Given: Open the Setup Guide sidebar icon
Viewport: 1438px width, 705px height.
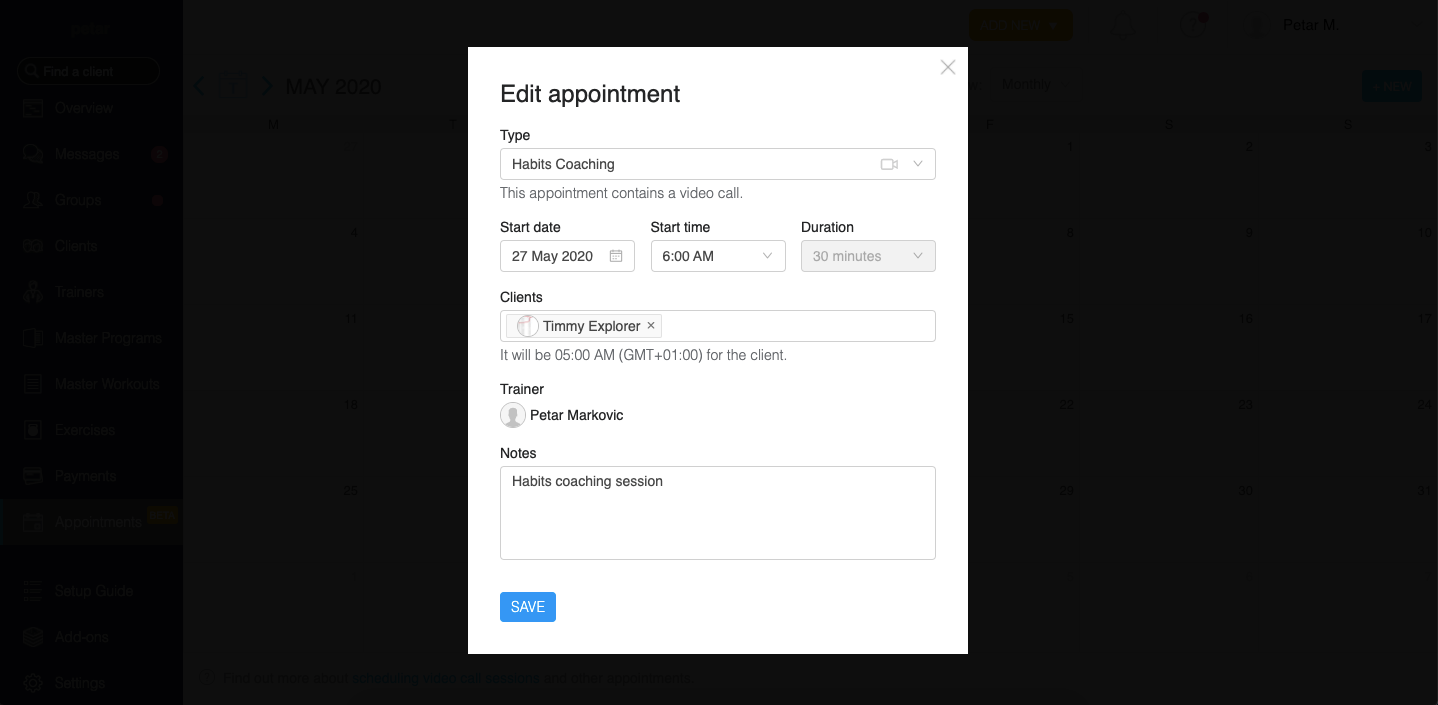Looking at the screenshot, I should (x=33, y=591).
